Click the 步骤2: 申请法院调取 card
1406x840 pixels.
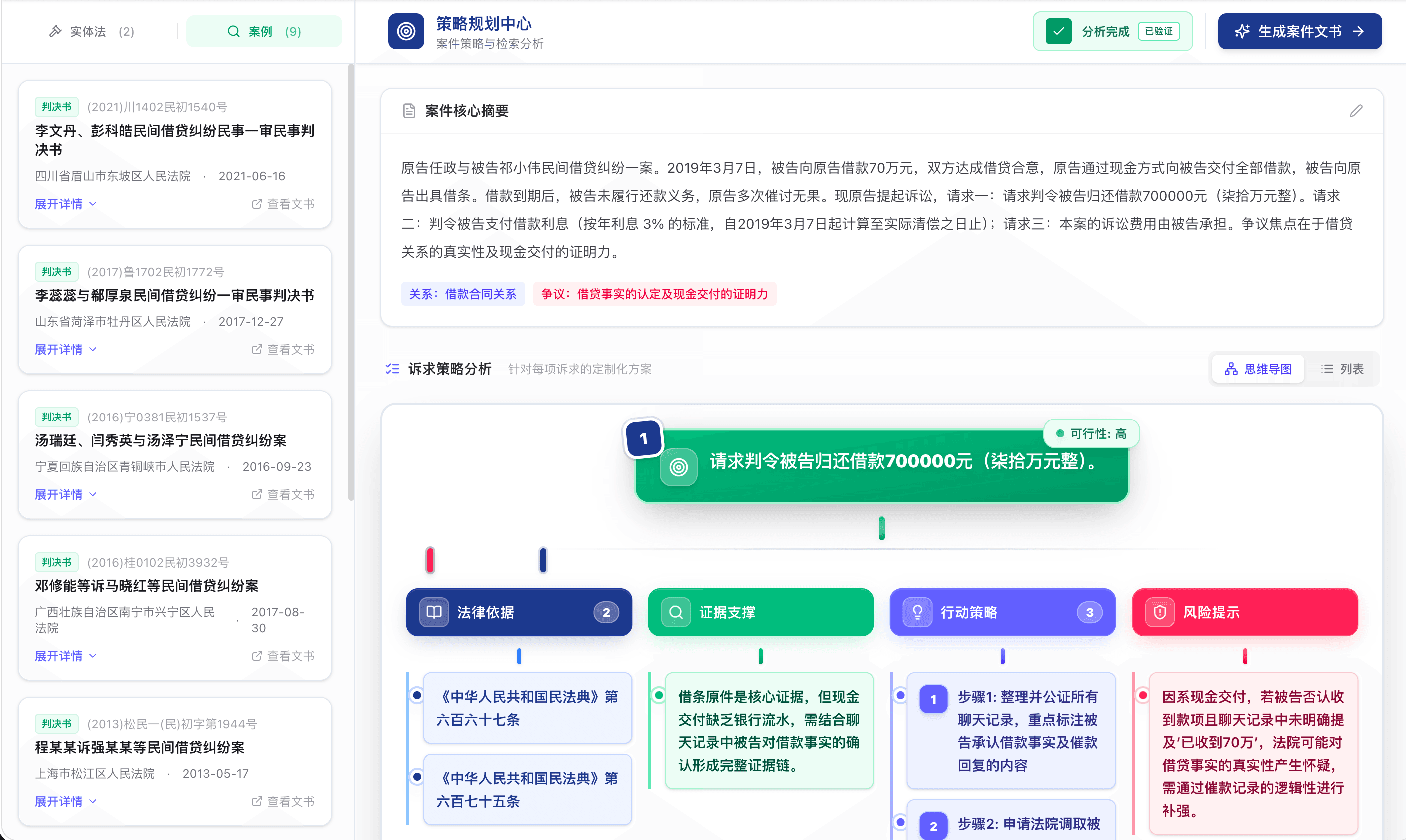(1011, 820)
